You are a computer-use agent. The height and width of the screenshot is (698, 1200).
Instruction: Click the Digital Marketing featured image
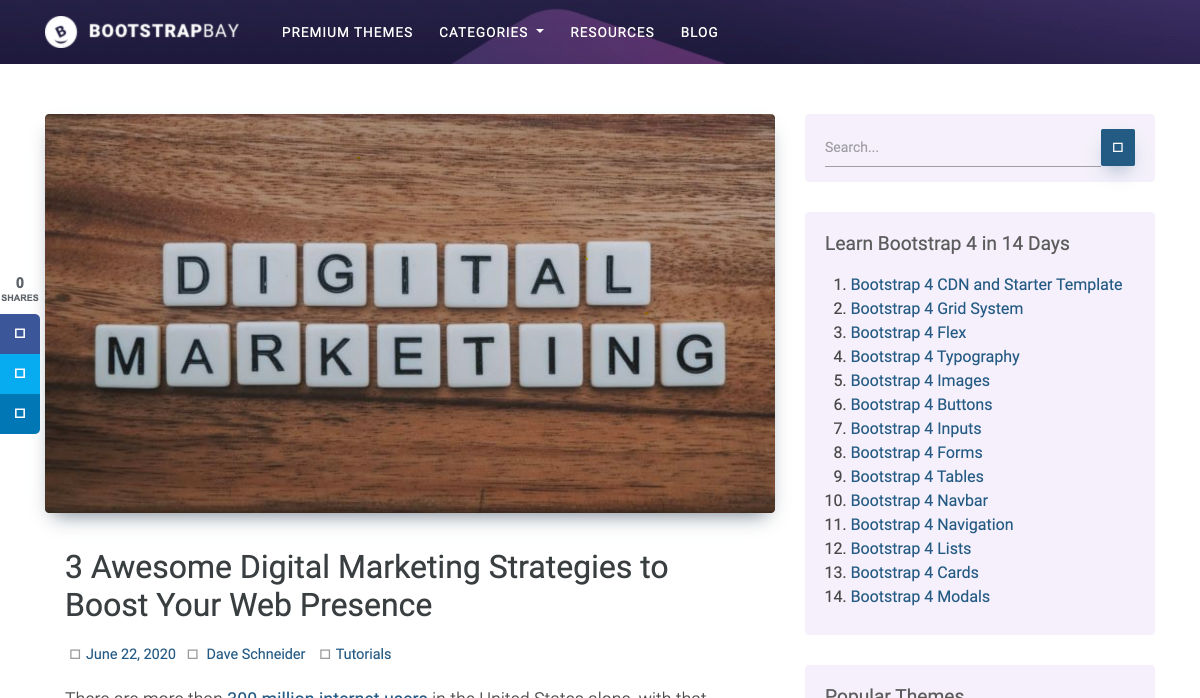[x=410, y=313]
